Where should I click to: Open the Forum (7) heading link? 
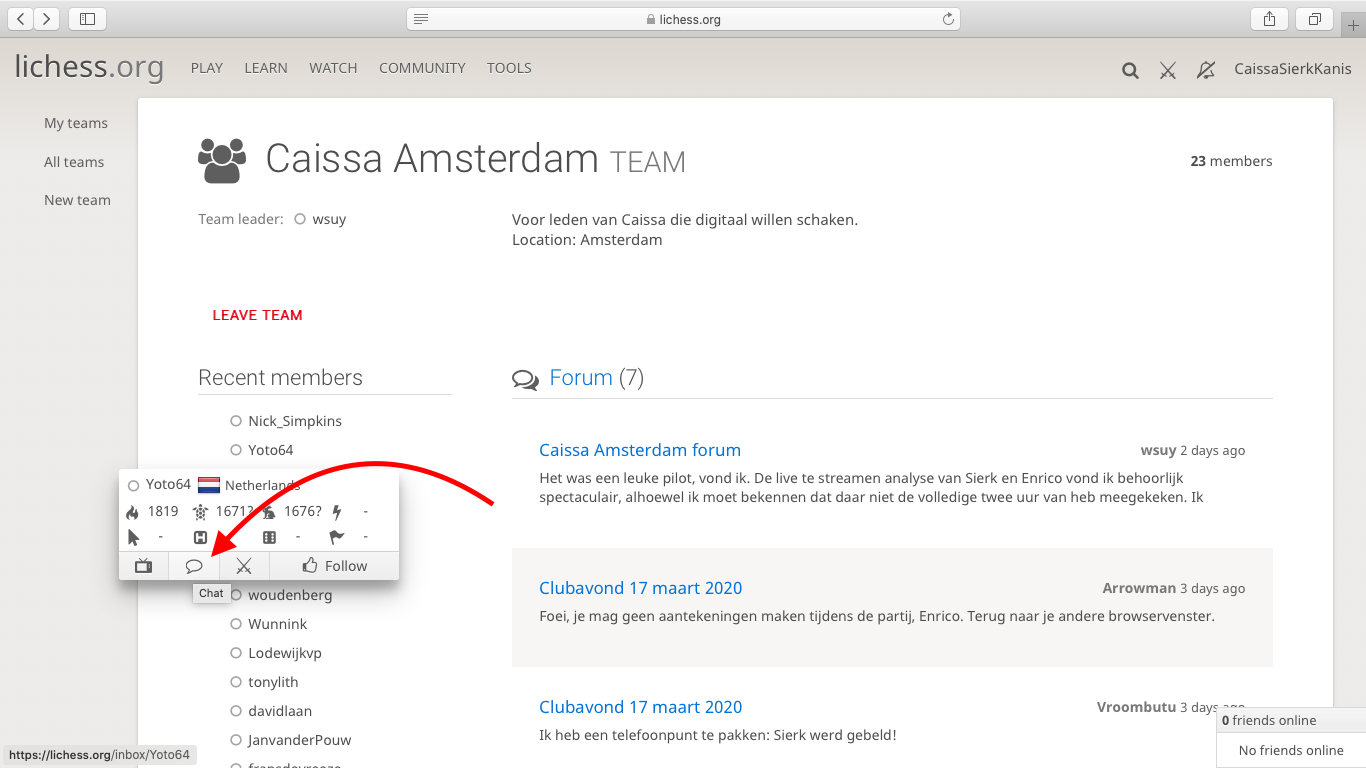[581, 378]
